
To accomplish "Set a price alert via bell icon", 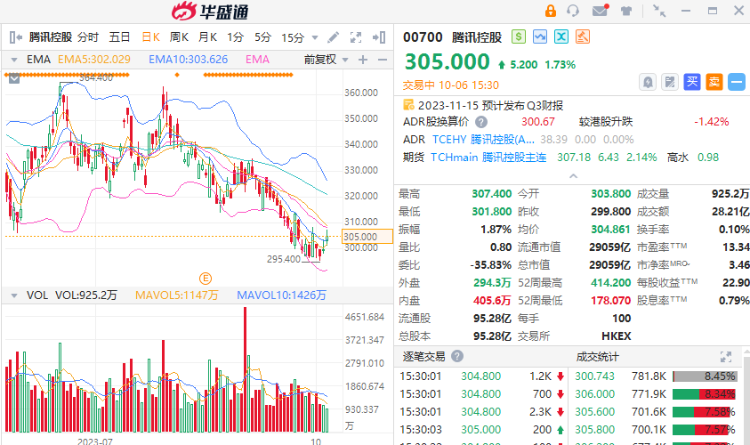I will [x=648, y=82].
